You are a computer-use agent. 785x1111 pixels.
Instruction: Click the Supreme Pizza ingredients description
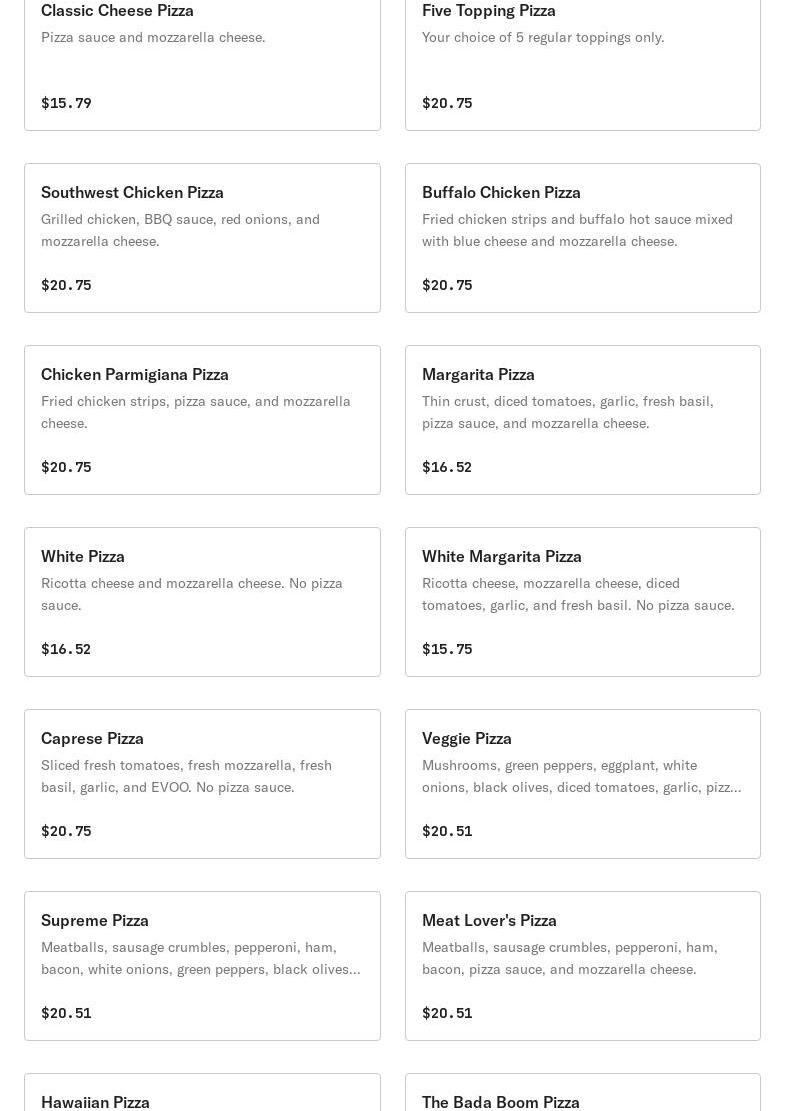[200, 958]
